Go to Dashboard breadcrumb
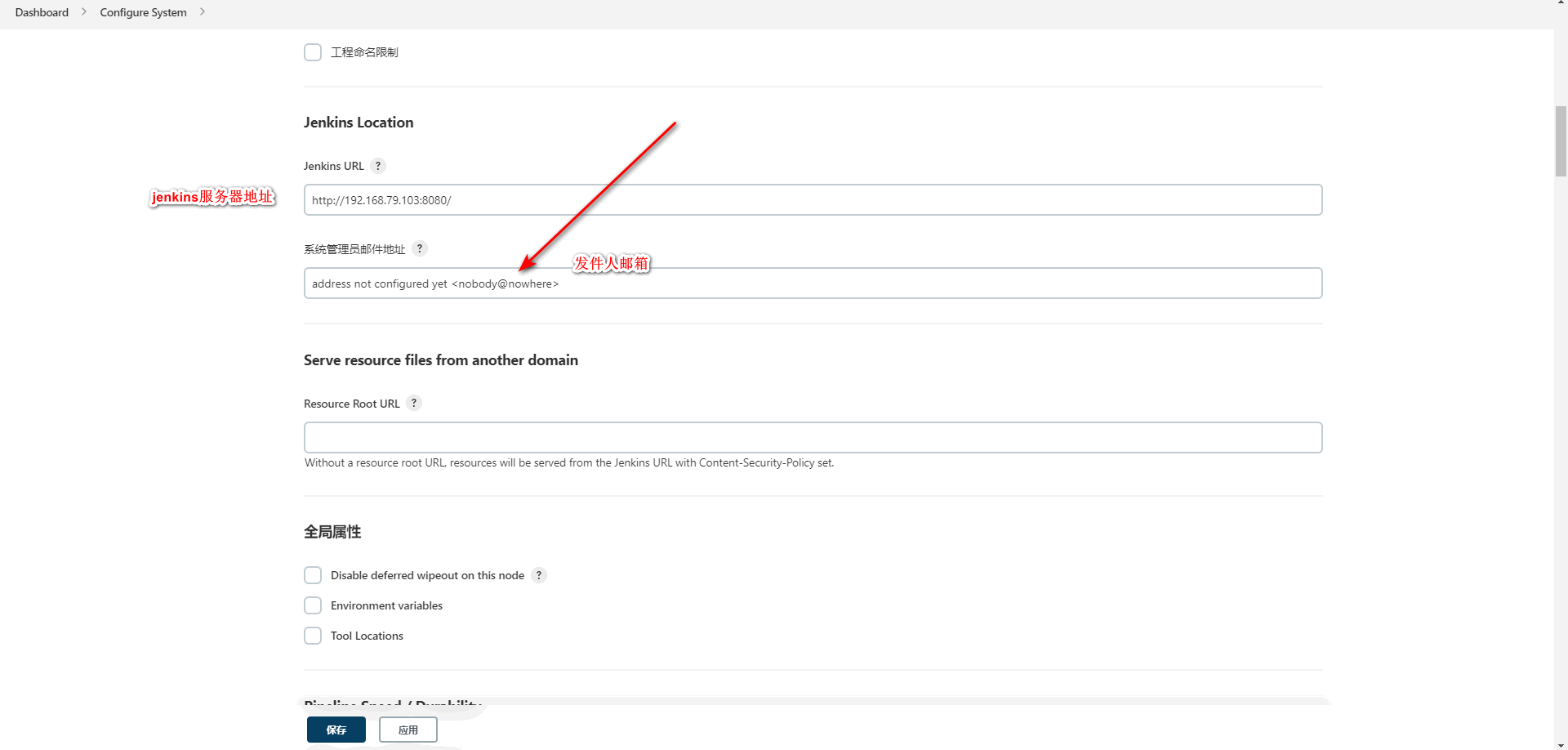 42,12
